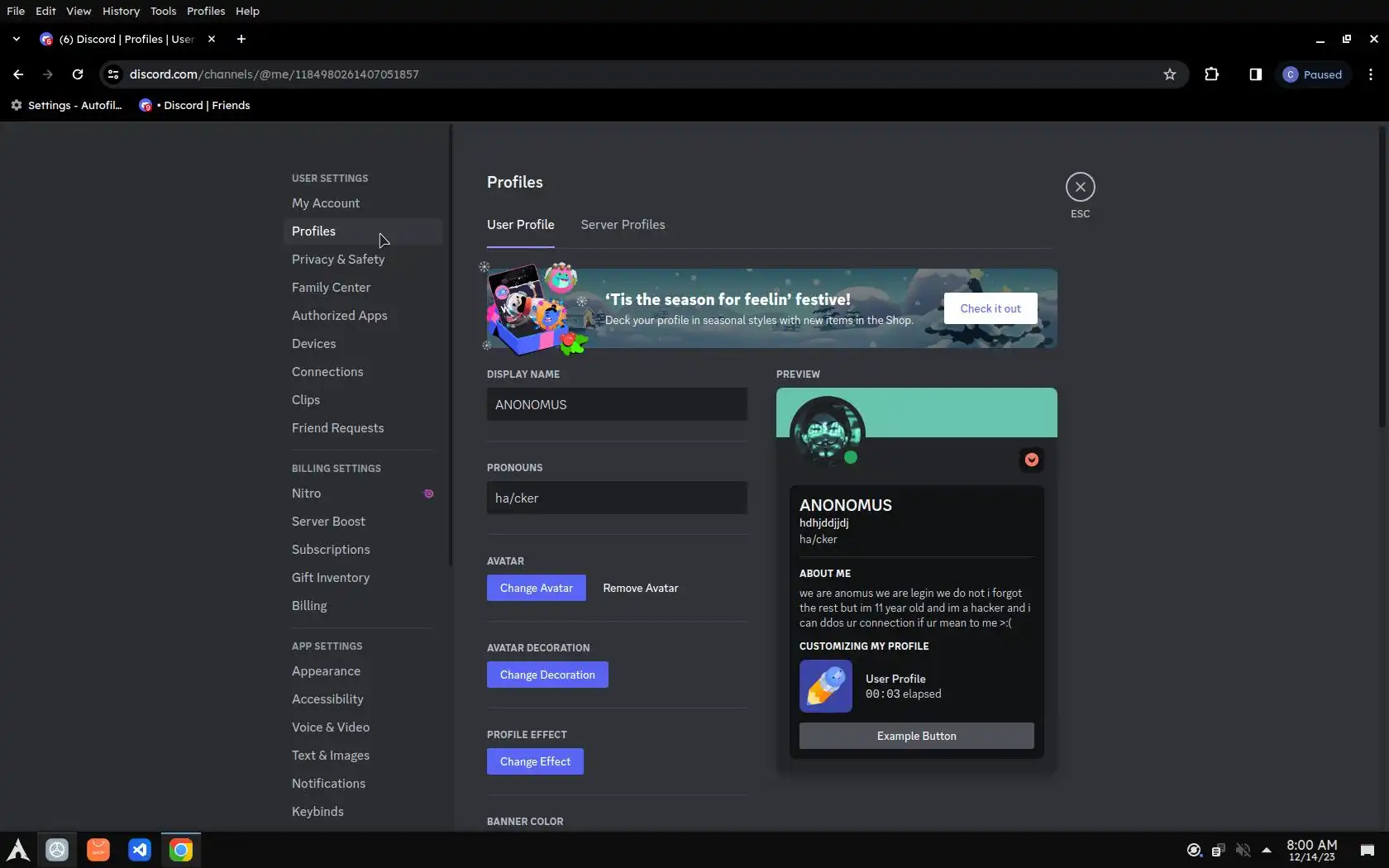Open a new browser tab
This screenshot has height=868, width=1389.
point(241,39)
